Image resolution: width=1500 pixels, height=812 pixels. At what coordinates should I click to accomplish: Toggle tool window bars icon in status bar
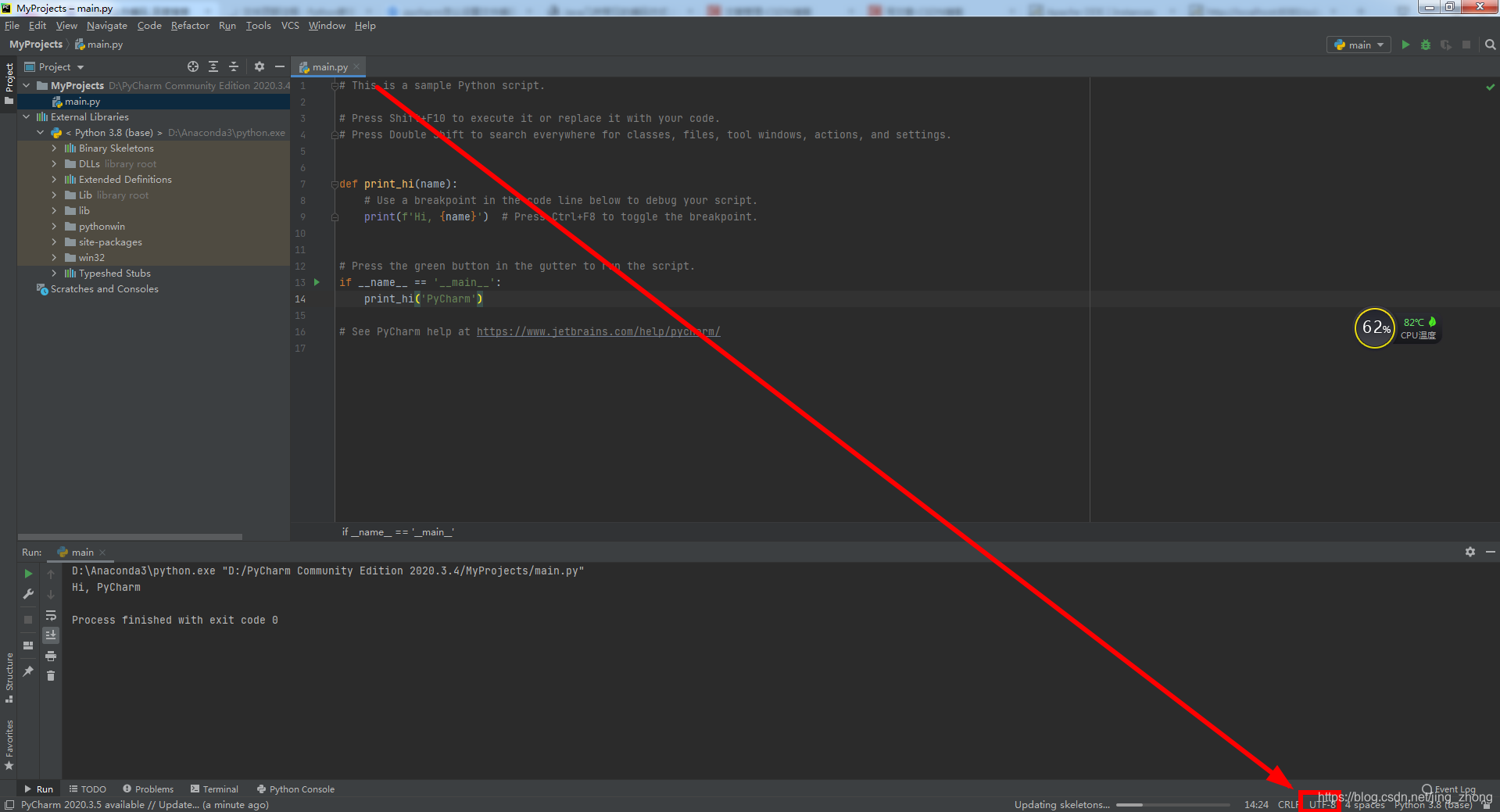pos(9,805)
